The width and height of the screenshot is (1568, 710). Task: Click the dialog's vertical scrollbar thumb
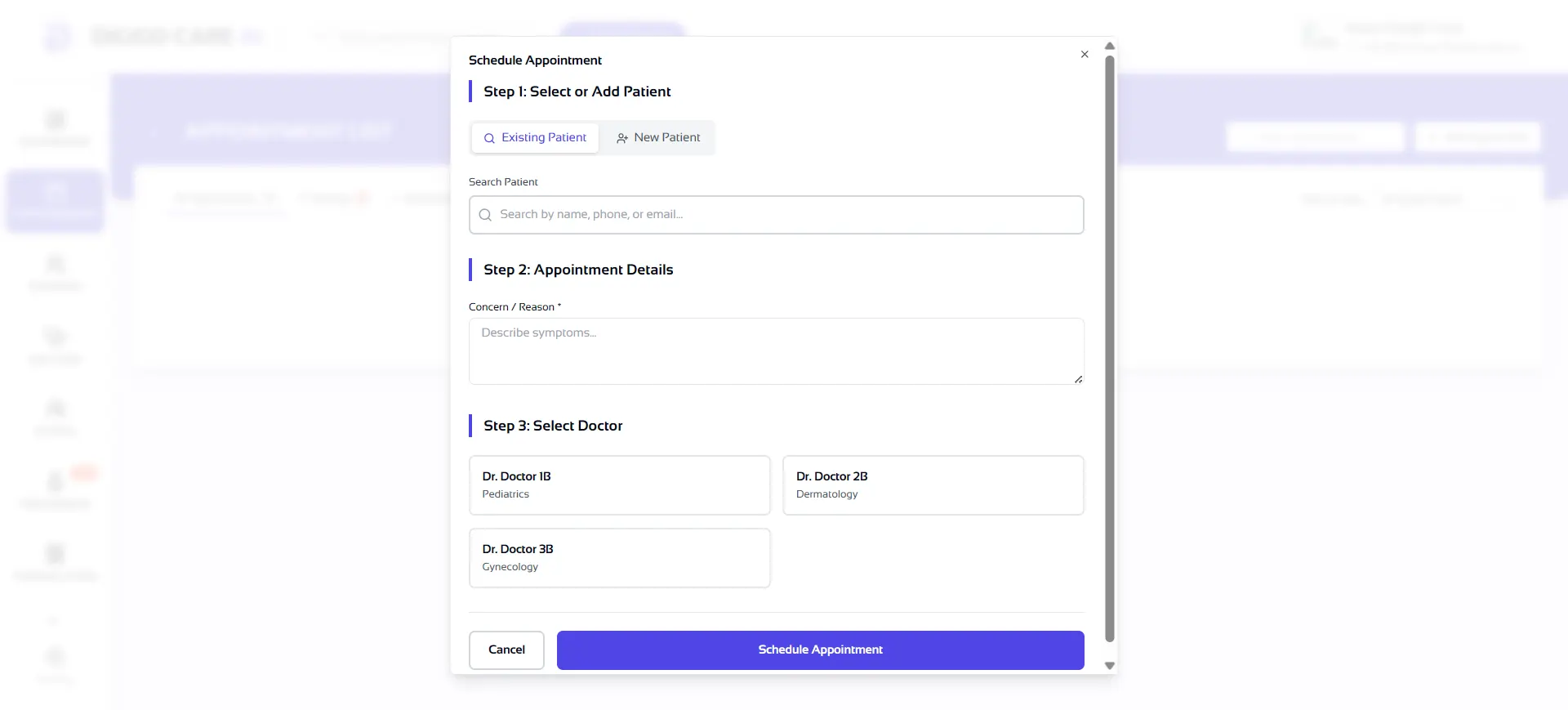pos(1109,347)
